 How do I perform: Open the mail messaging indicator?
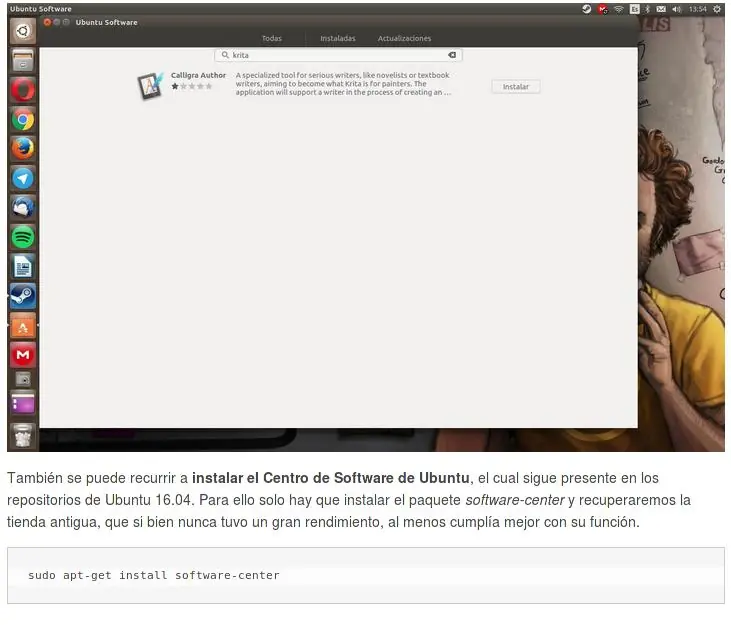click(661, 9)
